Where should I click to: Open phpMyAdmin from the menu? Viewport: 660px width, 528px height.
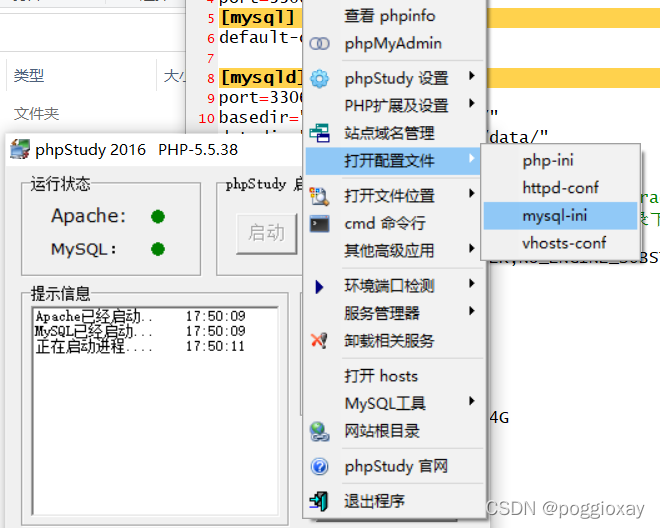[393, 44]
